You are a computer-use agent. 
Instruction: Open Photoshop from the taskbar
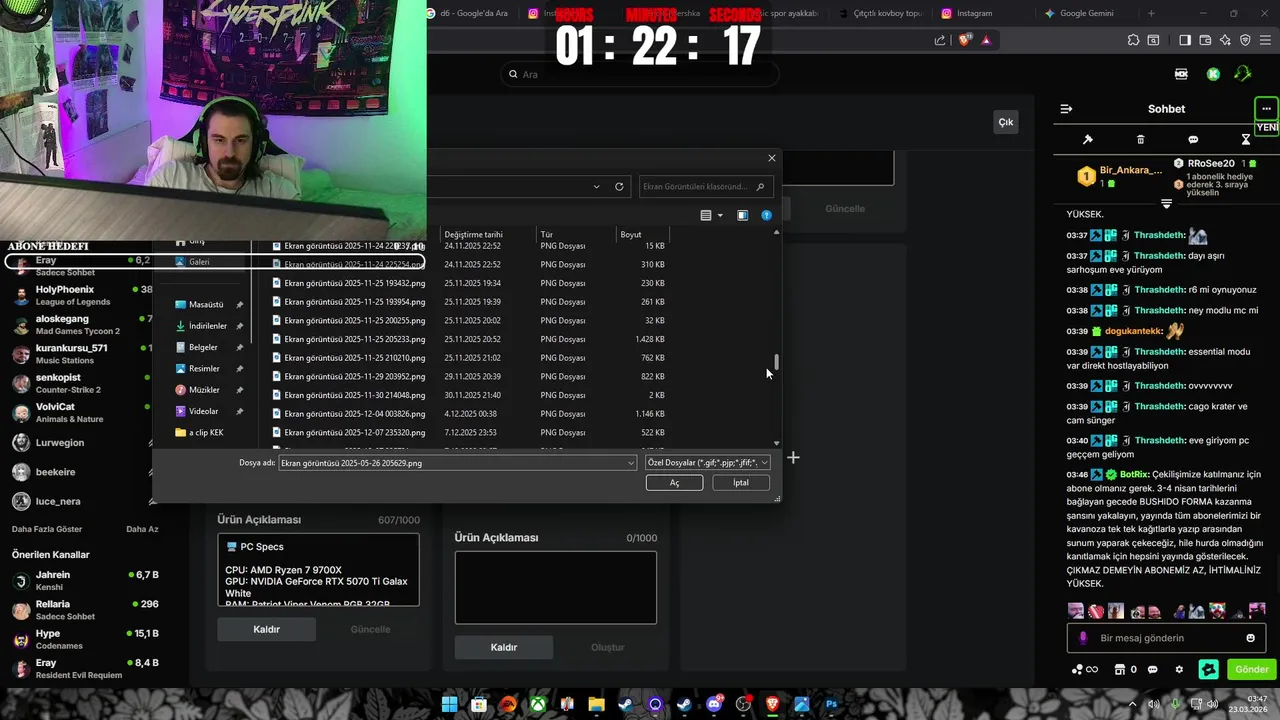tap(831, 704)
